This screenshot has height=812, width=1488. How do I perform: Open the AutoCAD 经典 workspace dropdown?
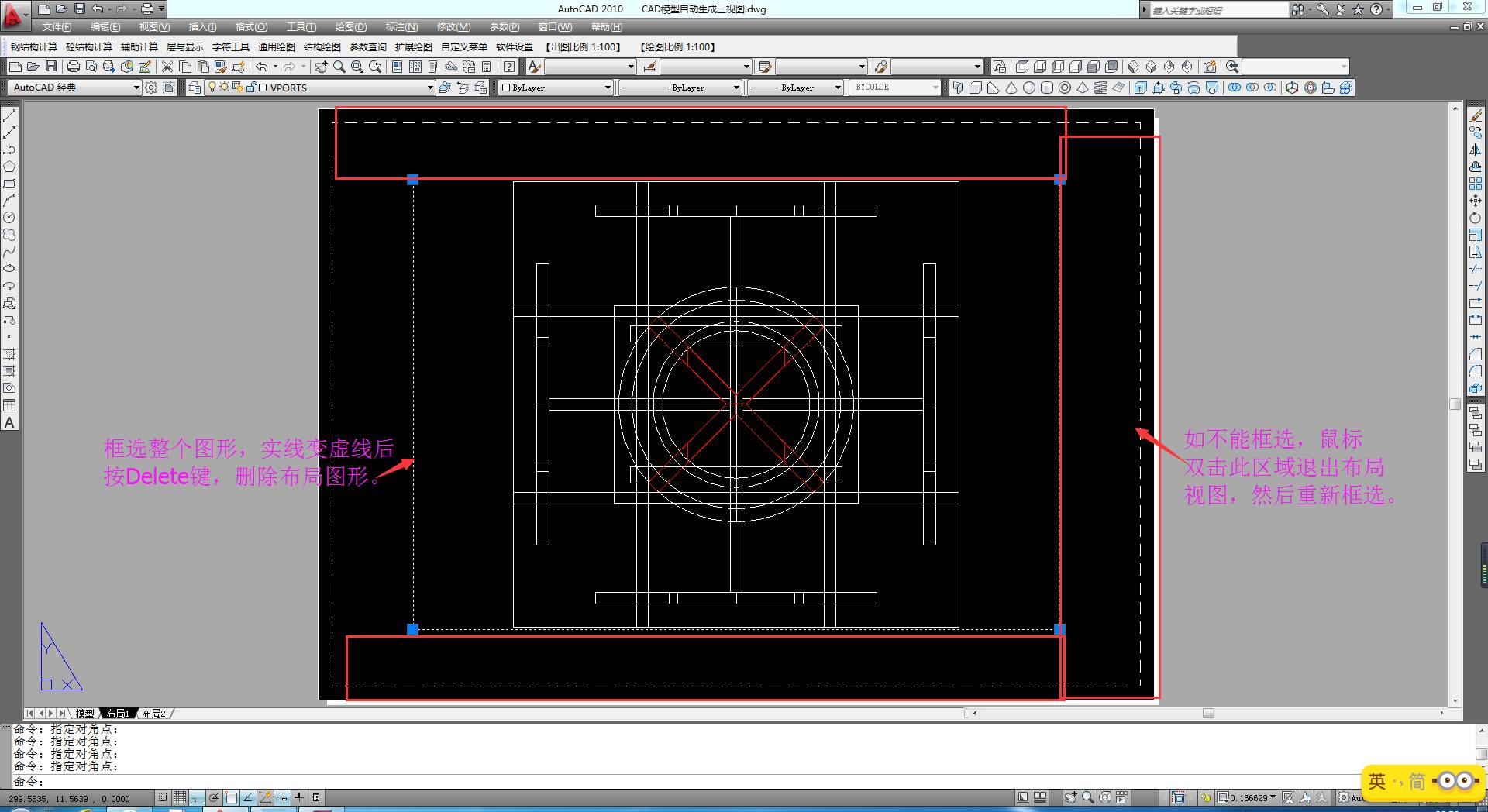(x=74, y=88)
